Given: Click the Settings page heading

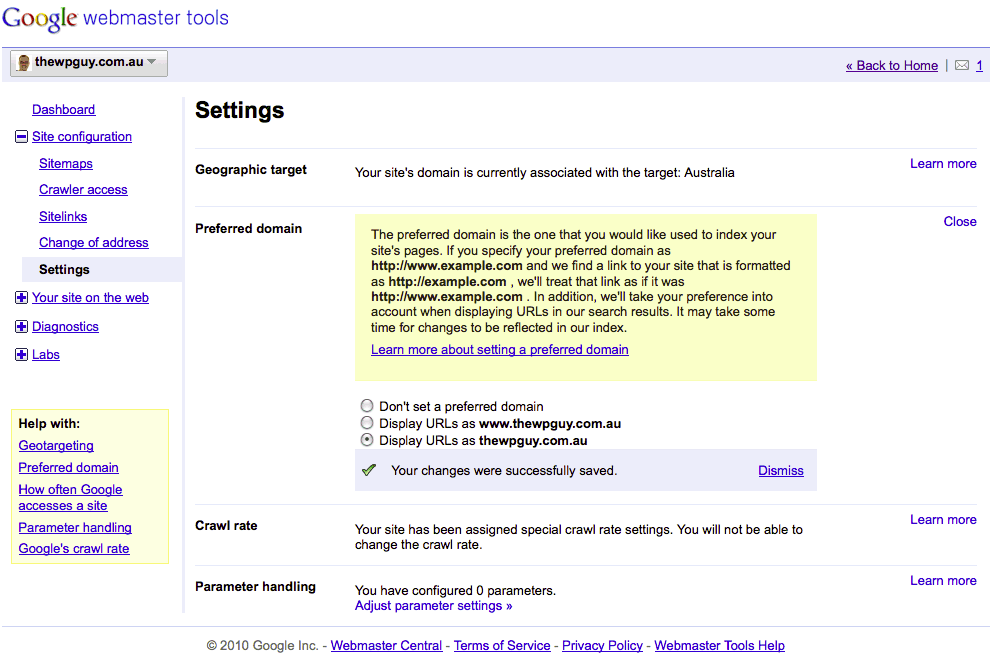Looking at the screenshot, I should point(240,110).
